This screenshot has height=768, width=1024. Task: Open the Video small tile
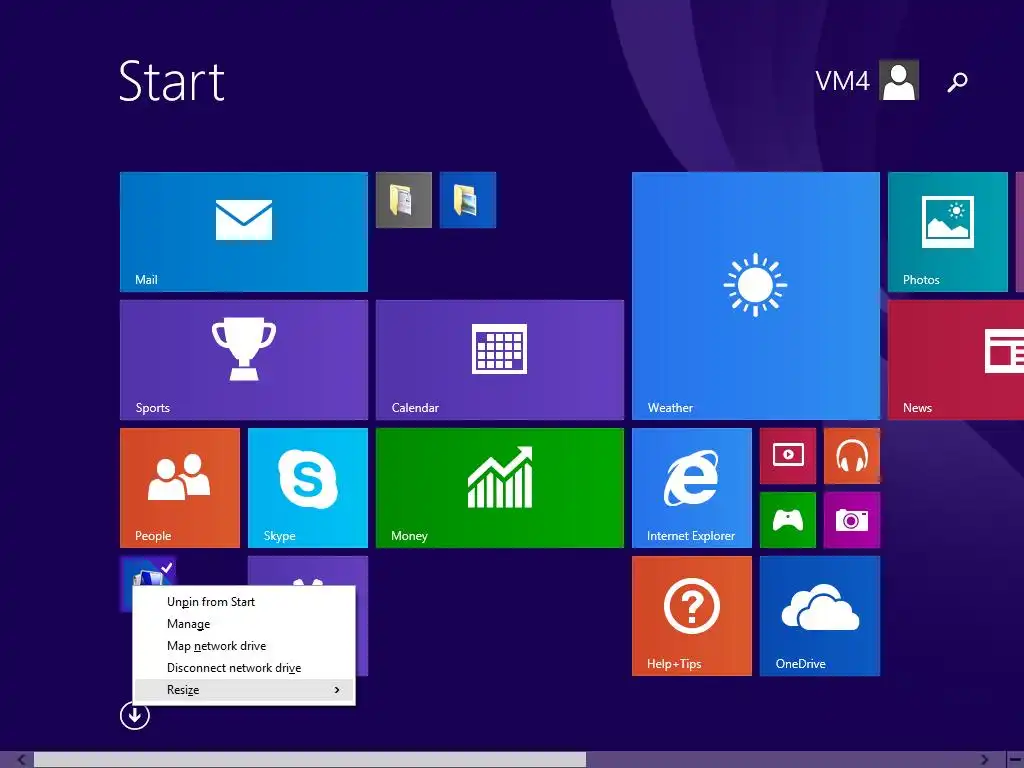pos(788,456)
